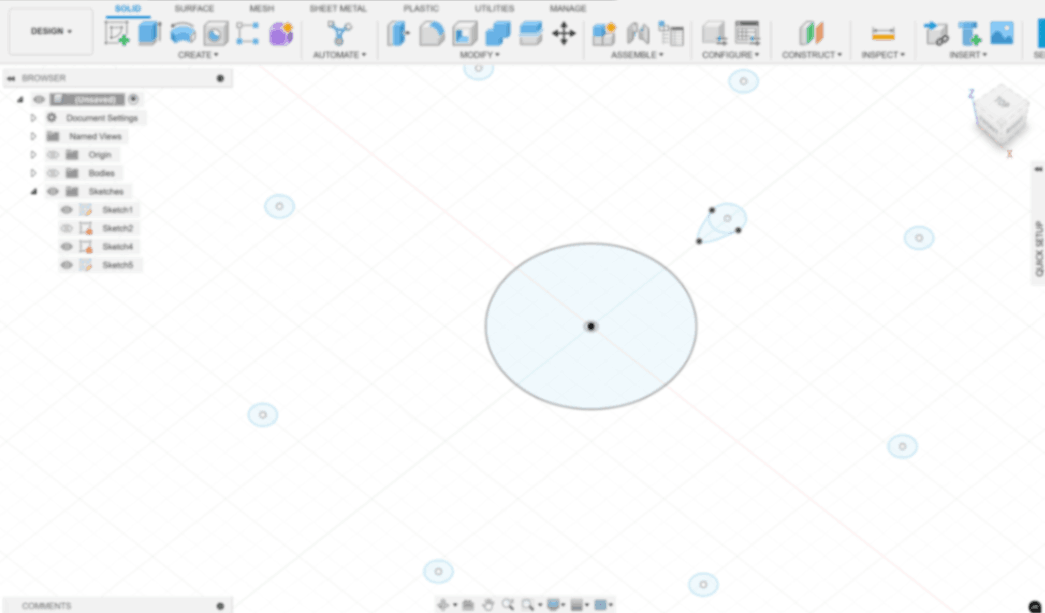Expand the Bodies folder node
1045x613 pixels.
tap(33, 173)
